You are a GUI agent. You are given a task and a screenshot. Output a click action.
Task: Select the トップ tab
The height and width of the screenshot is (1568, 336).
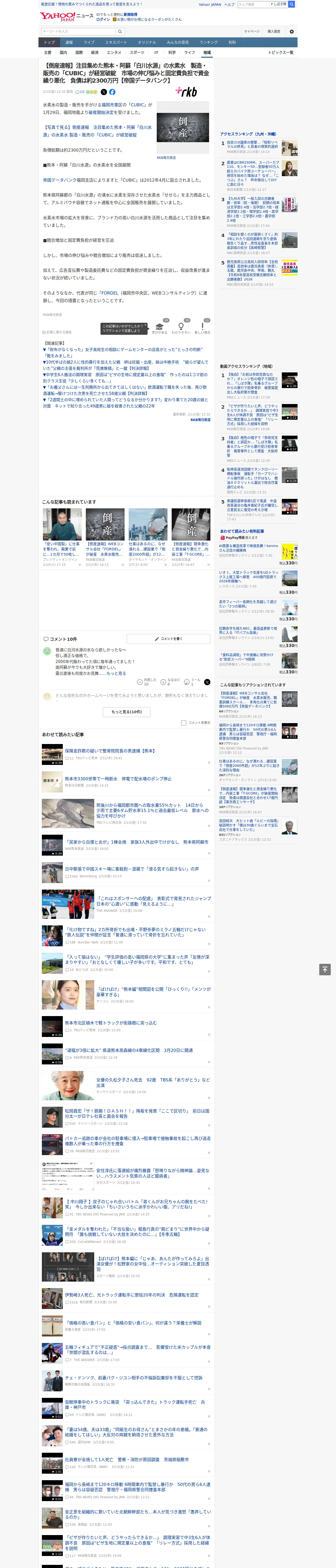49,43
